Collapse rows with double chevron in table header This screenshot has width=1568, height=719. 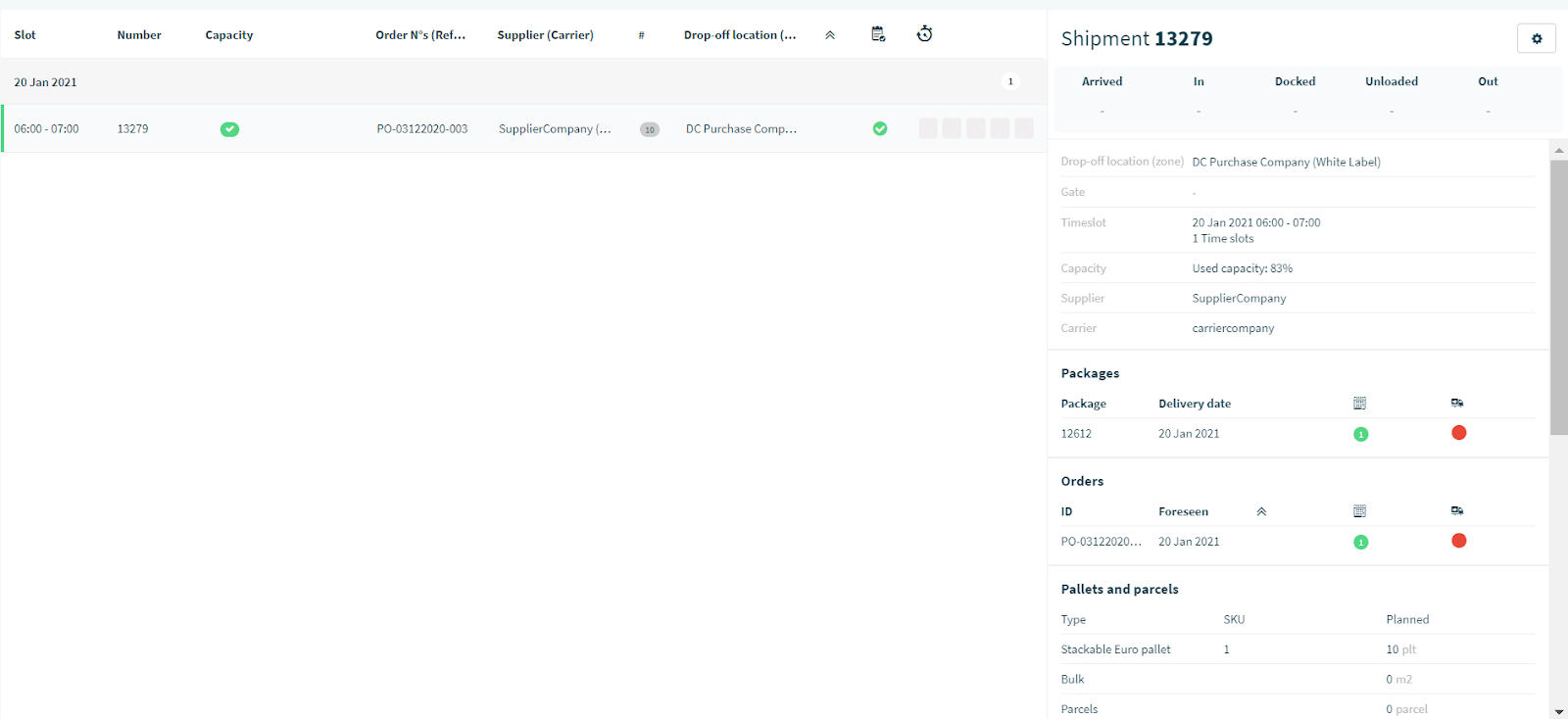830,35
